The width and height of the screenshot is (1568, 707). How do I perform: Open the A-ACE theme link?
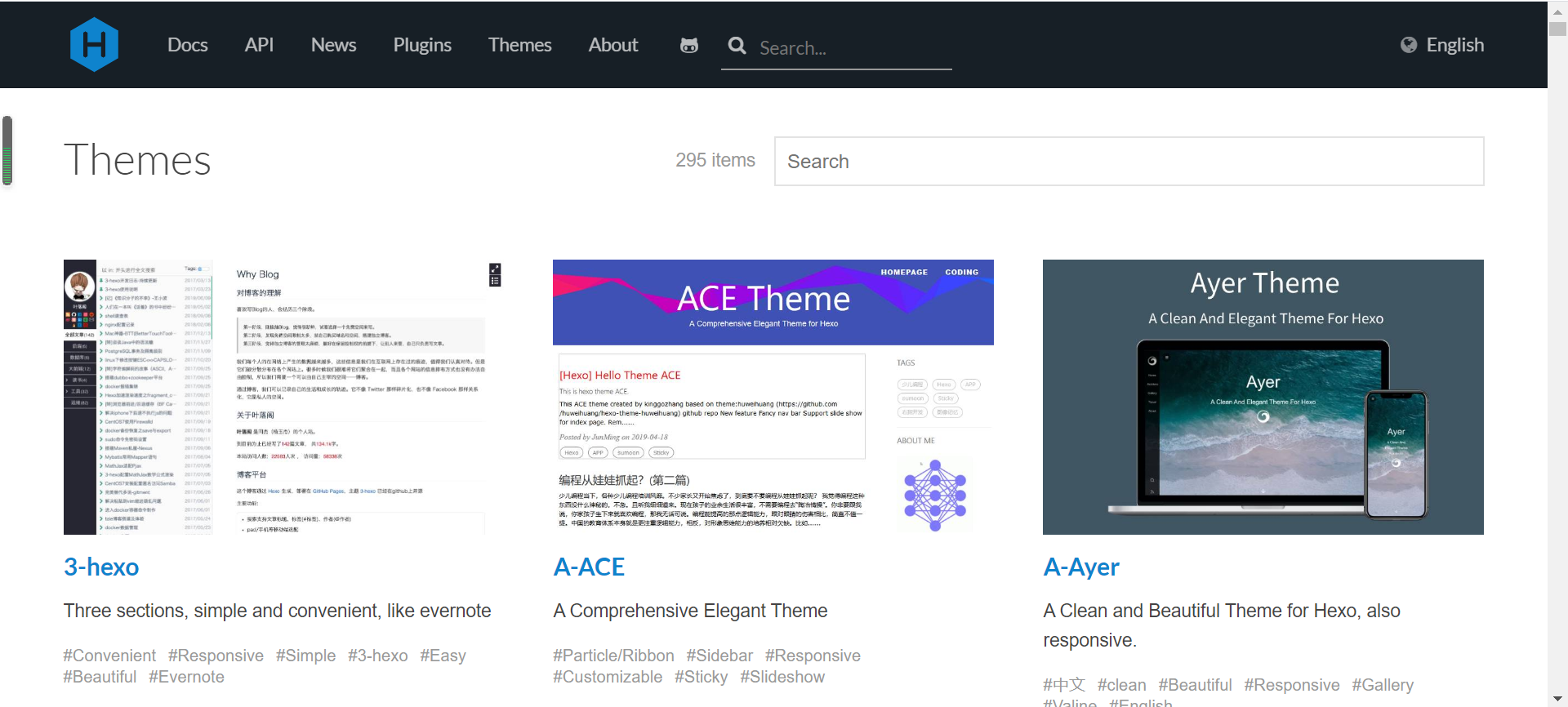pyautogui.click(x=589, y=567)
